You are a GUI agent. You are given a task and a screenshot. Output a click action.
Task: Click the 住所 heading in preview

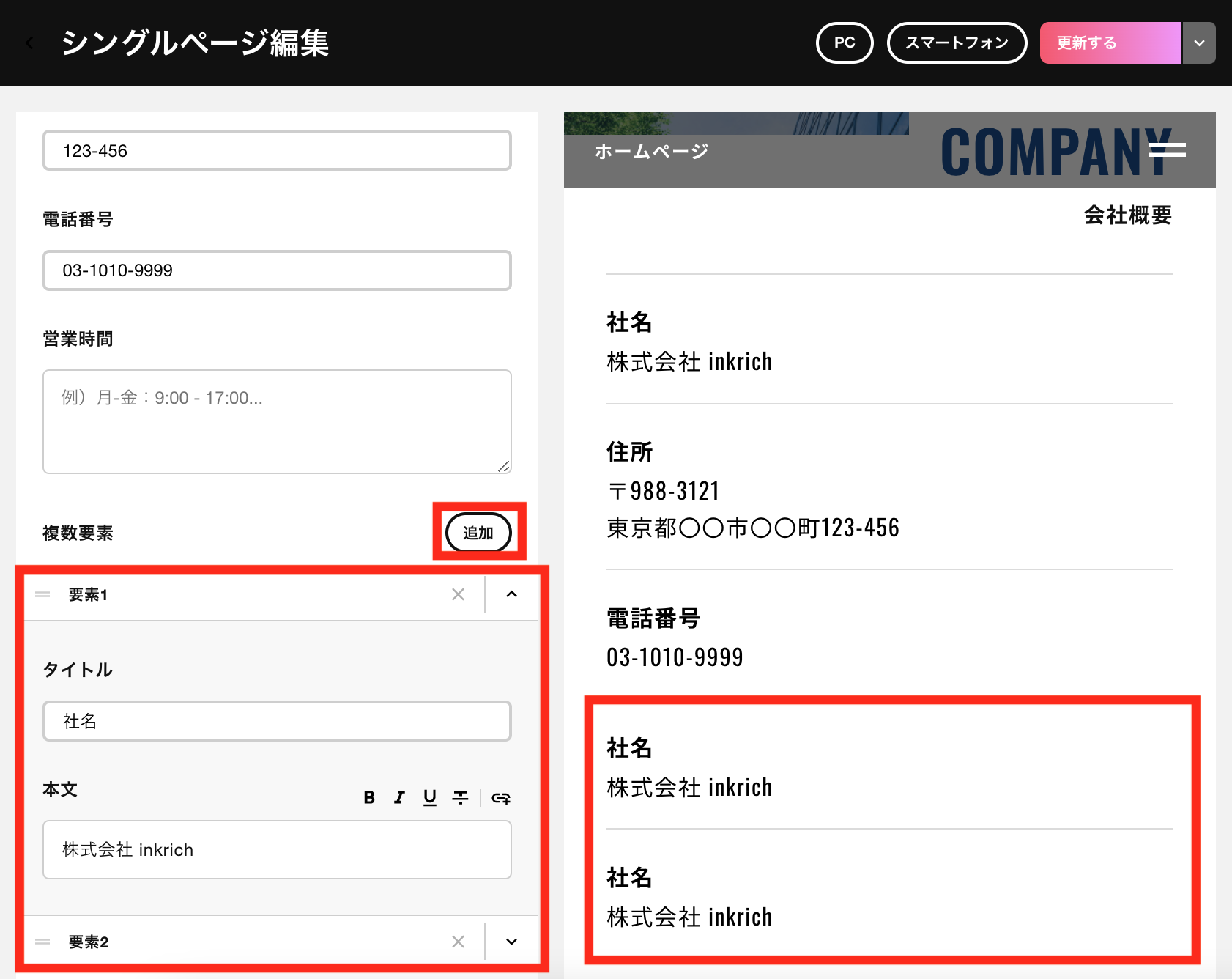click(629, 451)
